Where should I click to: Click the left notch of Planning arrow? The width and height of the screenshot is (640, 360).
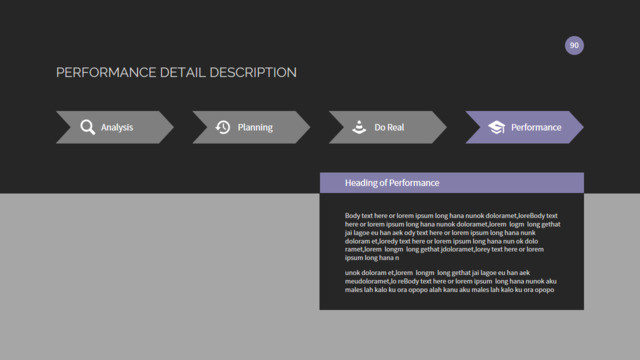coord(200,127)
